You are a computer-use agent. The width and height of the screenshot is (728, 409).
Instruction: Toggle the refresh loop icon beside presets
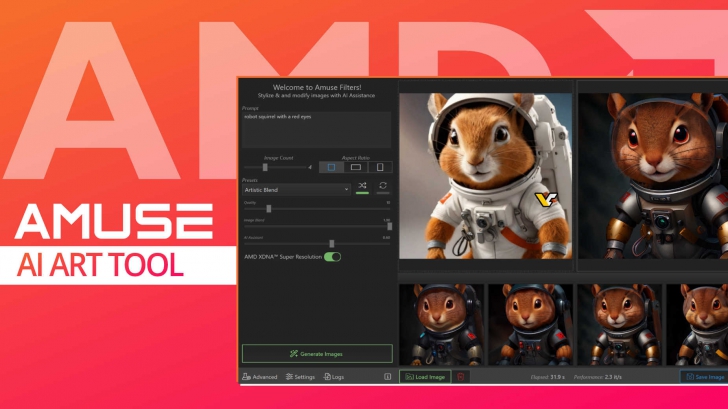pyautogui.click(x=383, y=186)
